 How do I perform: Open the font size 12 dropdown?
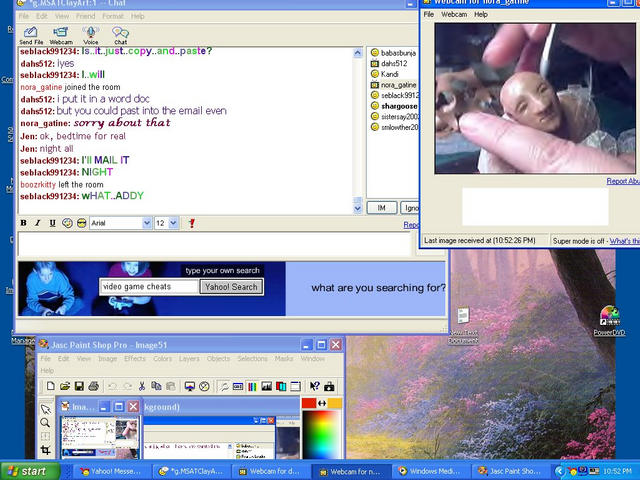(x=173, y=223)
